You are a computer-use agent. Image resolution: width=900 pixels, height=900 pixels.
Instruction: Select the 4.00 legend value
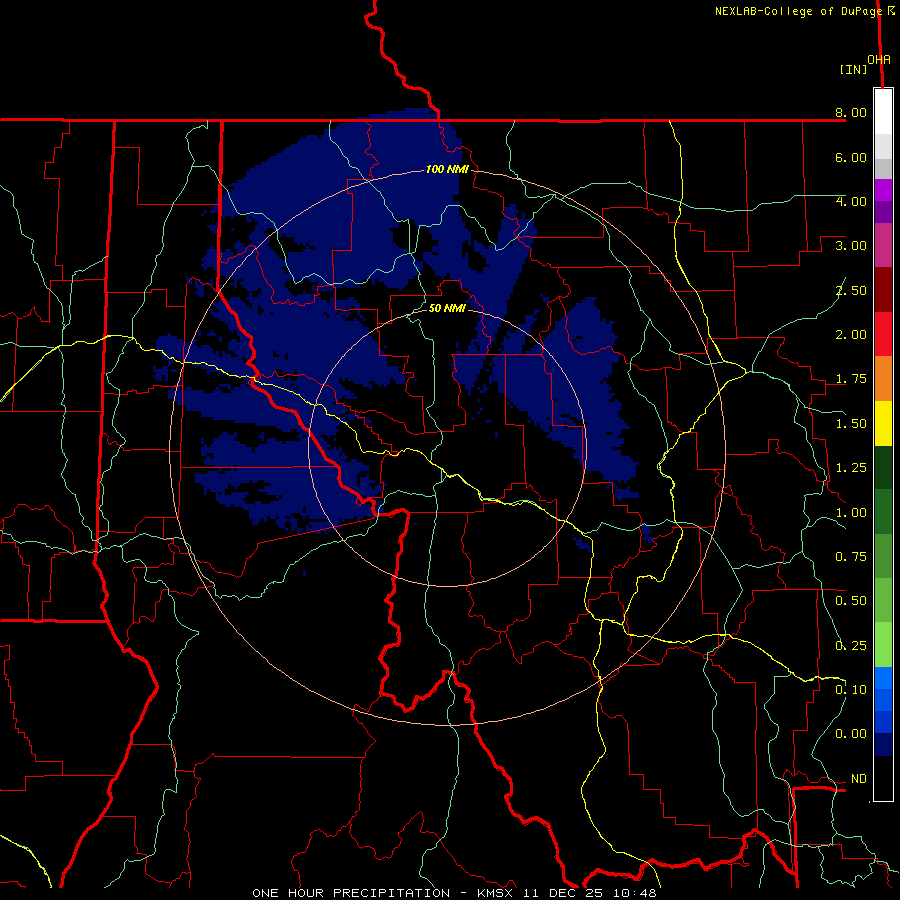[851, 201]
